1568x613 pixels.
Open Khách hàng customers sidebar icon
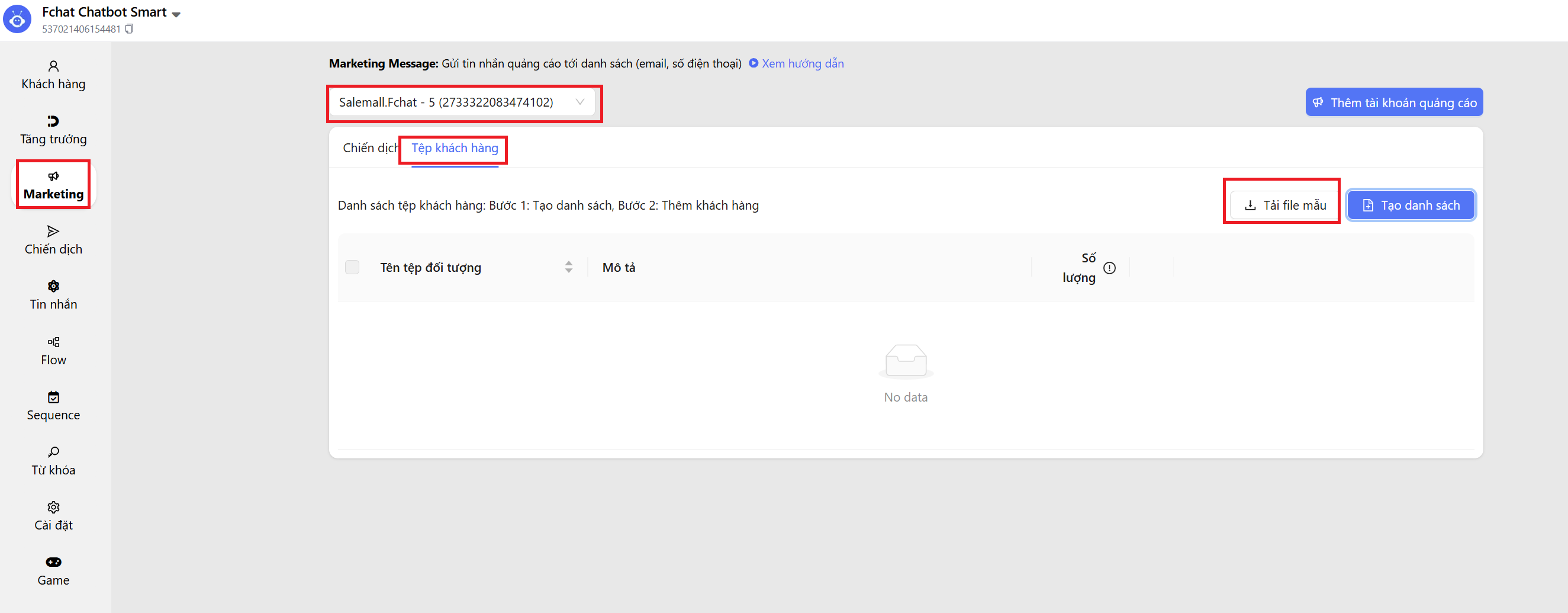pyautogui.click(x=53, y=66)
